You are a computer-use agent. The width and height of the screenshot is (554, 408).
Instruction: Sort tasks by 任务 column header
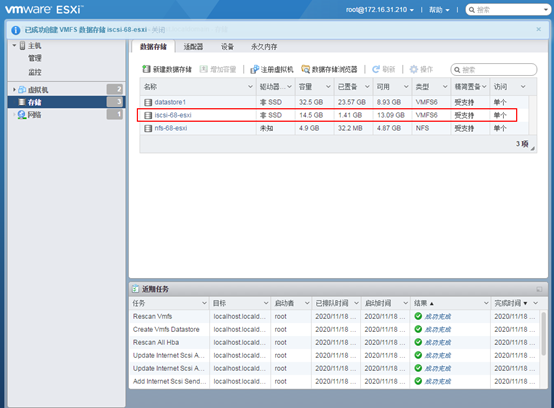pyautogui.click(x=139, y=303)
